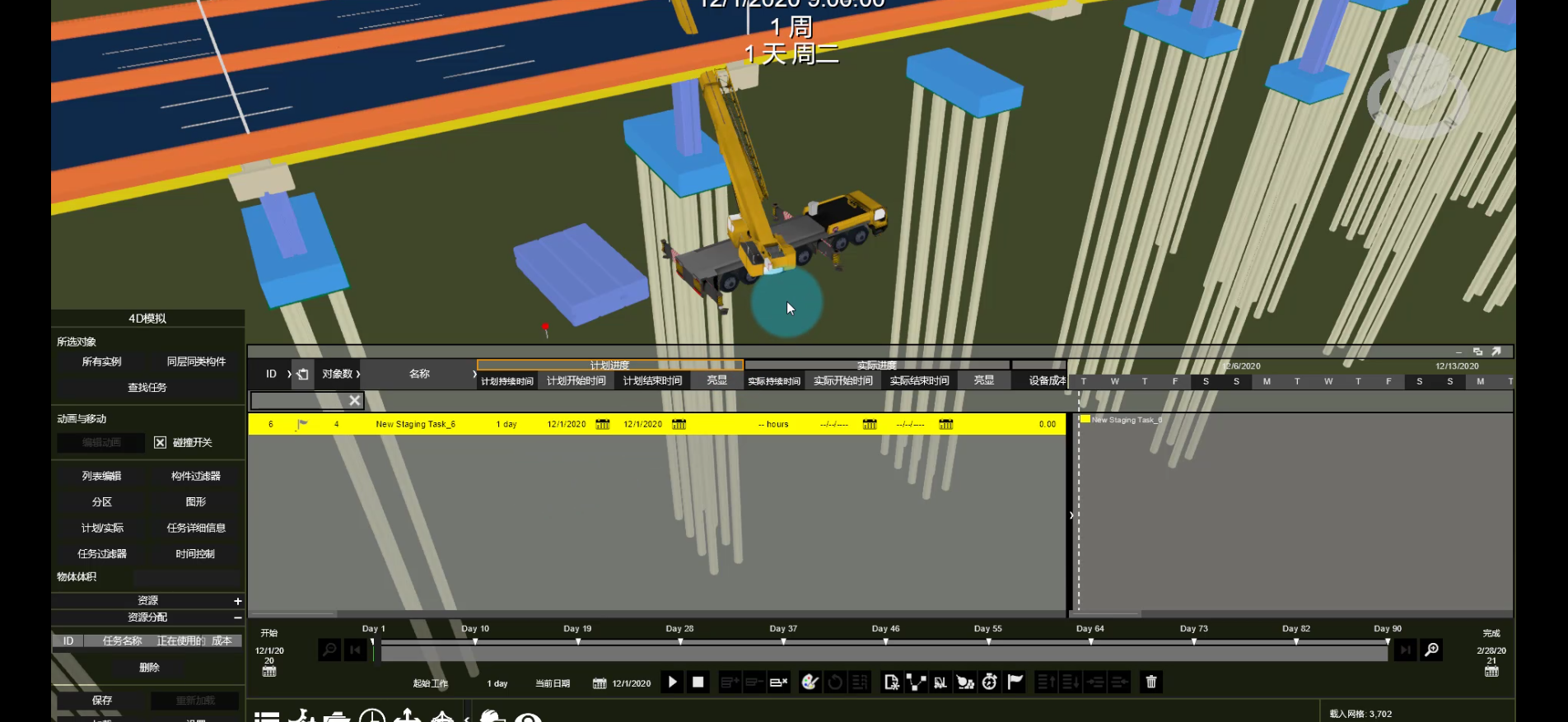Click the trash delete icon in toolbar
Screen dimensions: 1568x722
[1151, 682]
